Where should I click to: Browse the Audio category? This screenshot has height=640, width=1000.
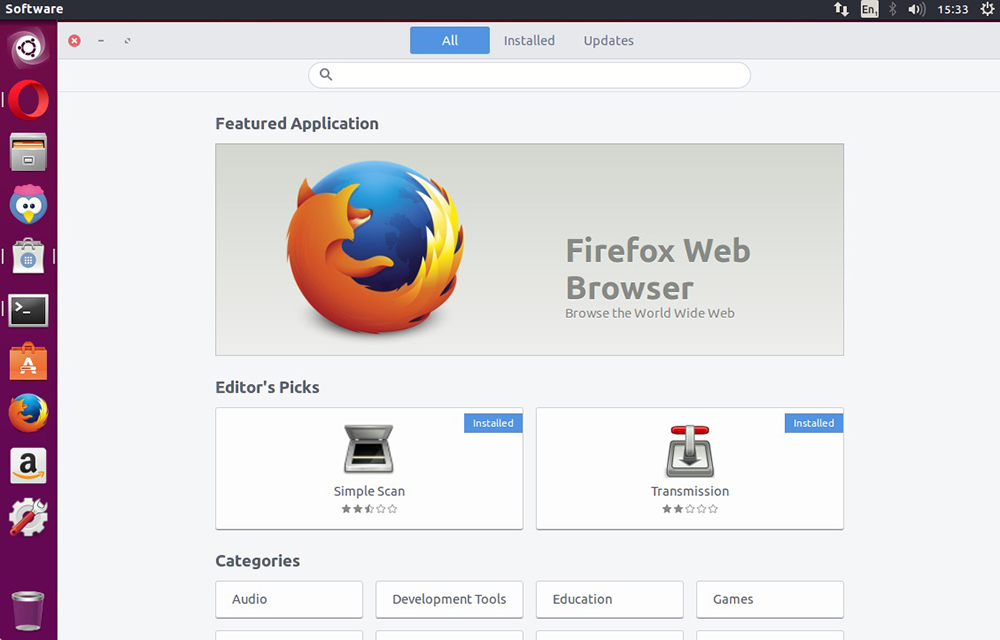pos(289,599)
